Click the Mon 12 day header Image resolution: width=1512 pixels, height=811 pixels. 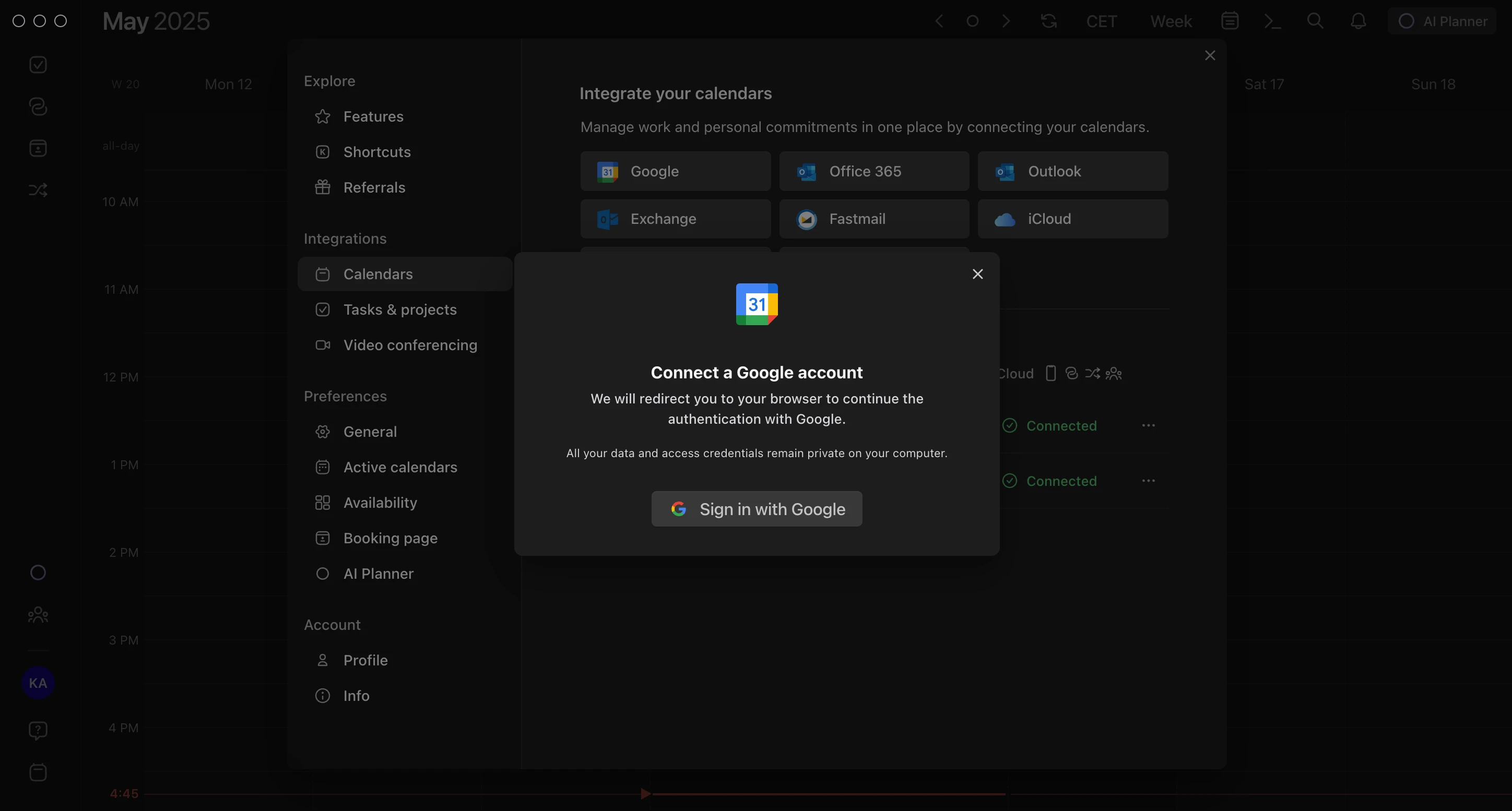pyautogui.click(x=228, y=85)
